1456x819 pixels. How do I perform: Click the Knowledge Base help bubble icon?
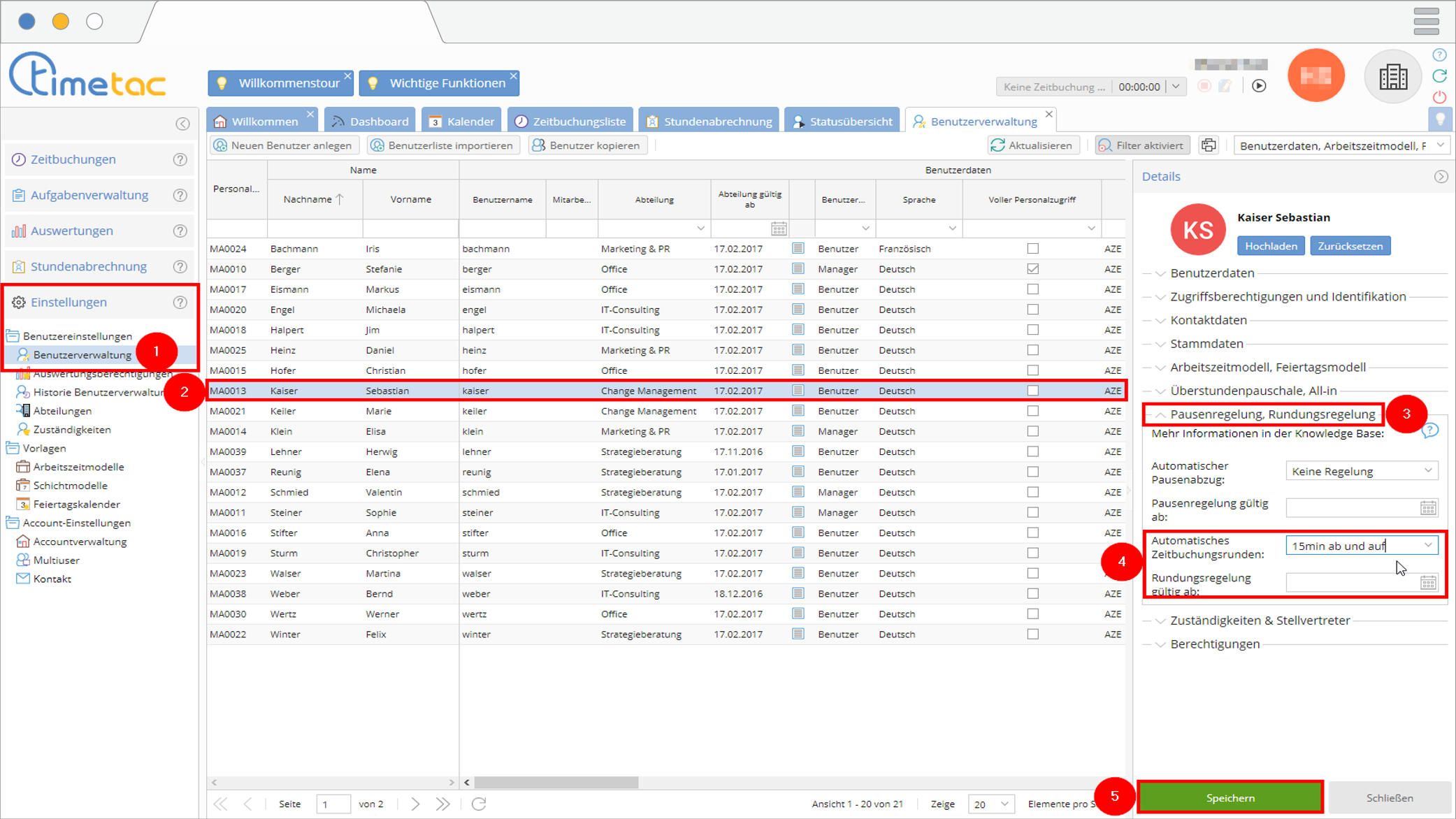pos(1429,431)
